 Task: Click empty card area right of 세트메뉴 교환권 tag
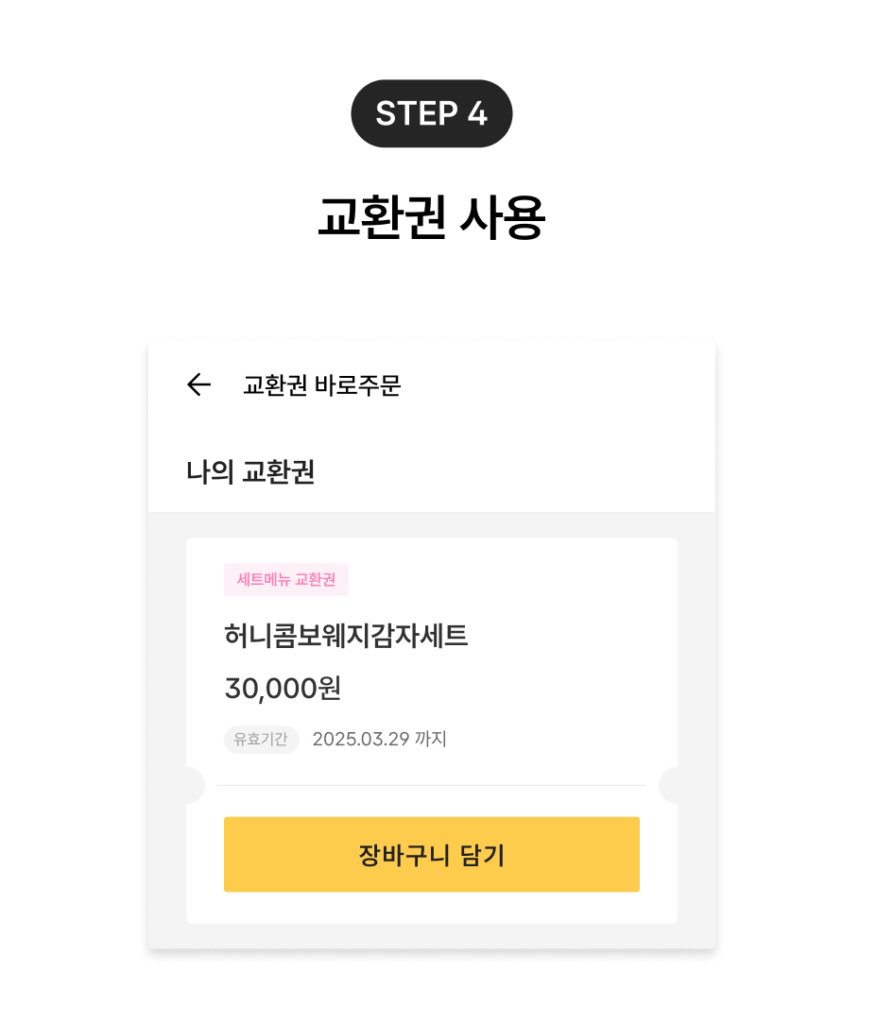point(510,579)
